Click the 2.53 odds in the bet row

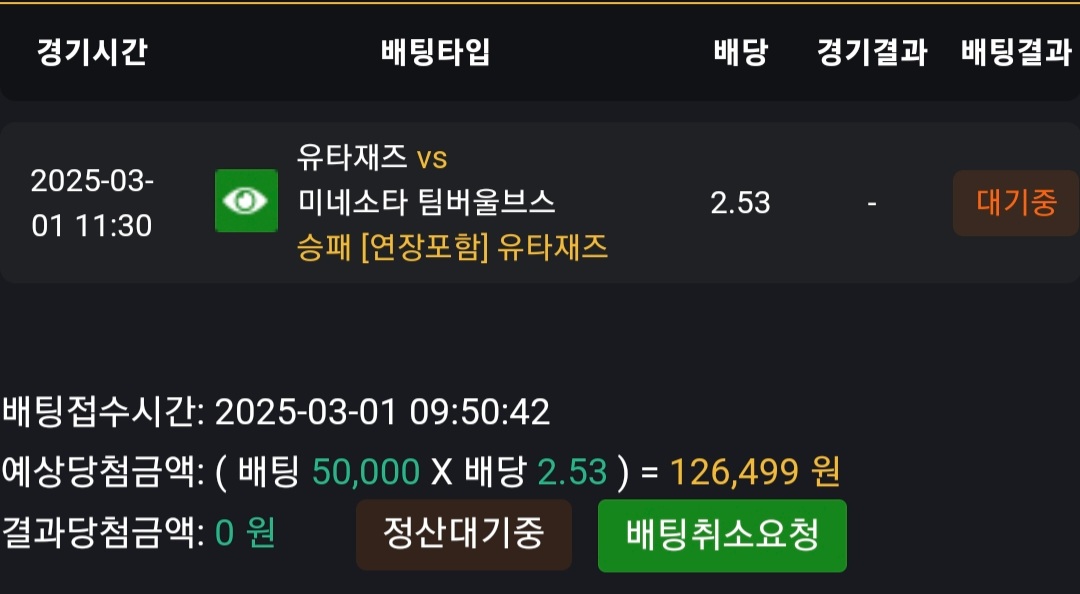740,203
